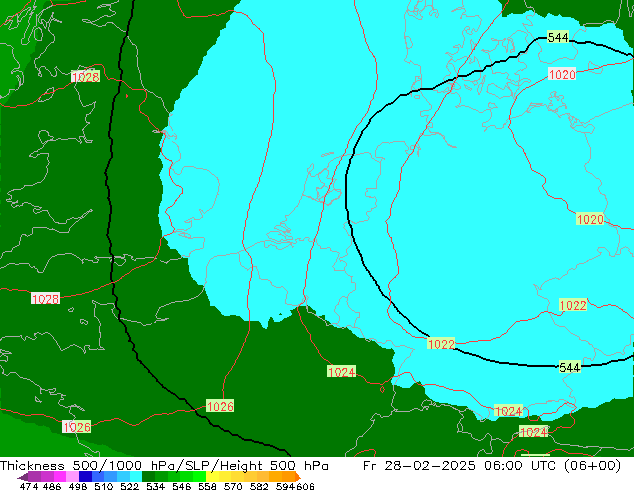Click the 1028 isobar label with white background
The height and width of the screenshot is (490, 634).
pyautogui.click(x=46, y=299)
